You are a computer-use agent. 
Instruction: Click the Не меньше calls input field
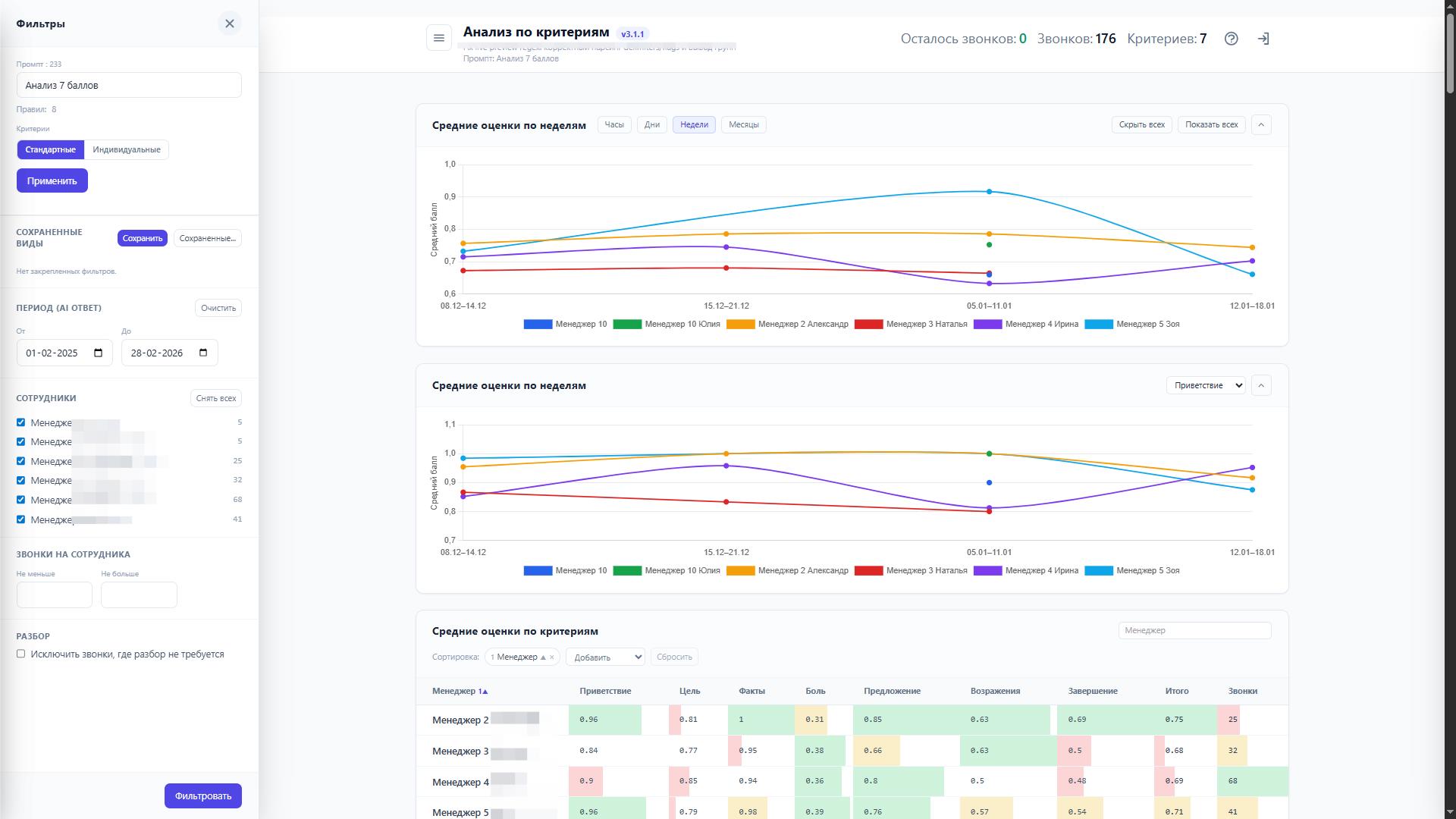(x=55, y=595)
